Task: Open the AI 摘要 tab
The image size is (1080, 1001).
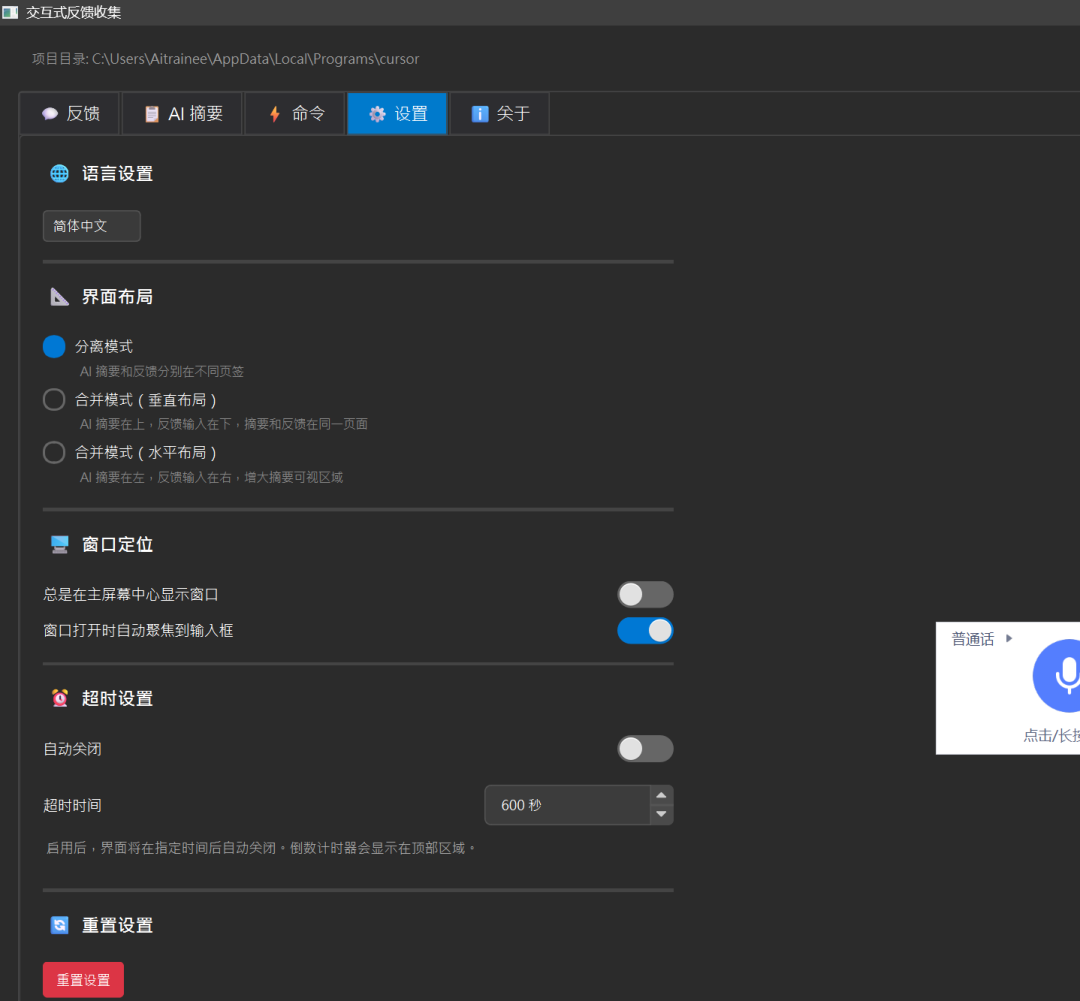Action: (x=183, y=114)
